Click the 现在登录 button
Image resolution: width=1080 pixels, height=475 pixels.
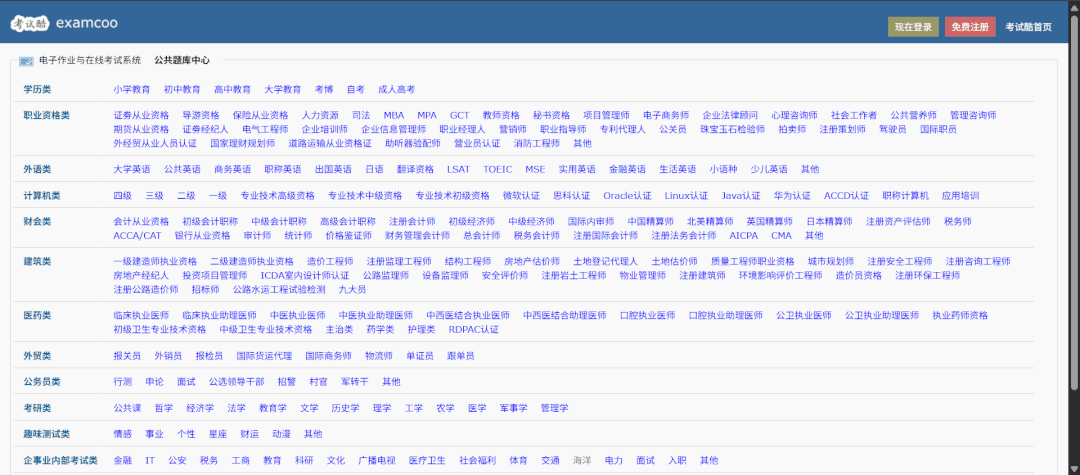(913, 27)
